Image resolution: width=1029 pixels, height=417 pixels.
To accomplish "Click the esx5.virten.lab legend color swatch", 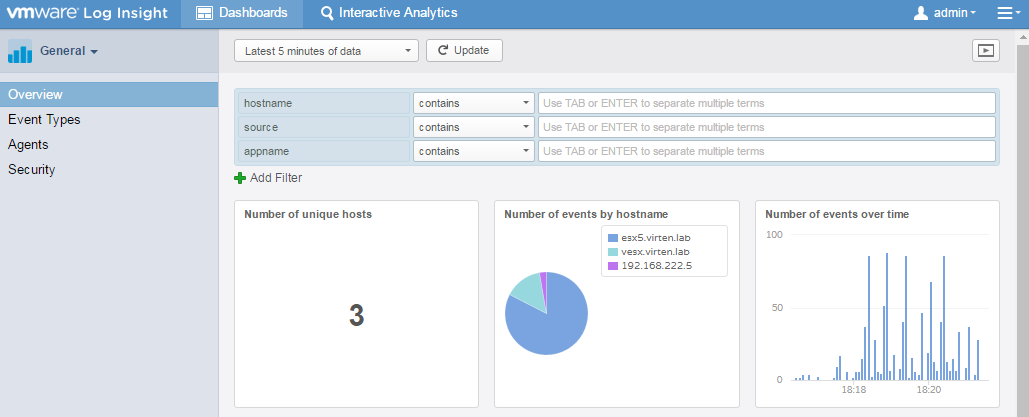I will 613,238.
